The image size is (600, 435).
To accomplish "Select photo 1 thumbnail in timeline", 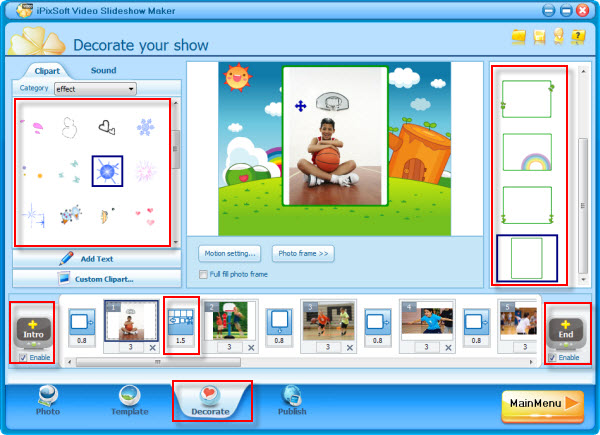I will 131,321.
